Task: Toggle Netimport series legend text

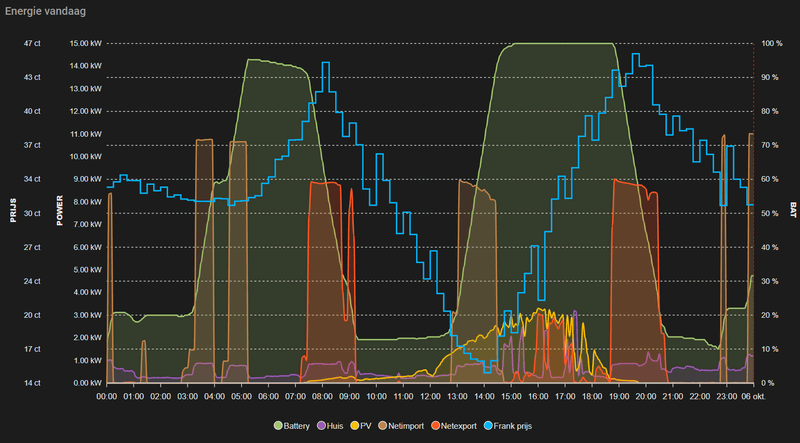Action: coord(406,426)
